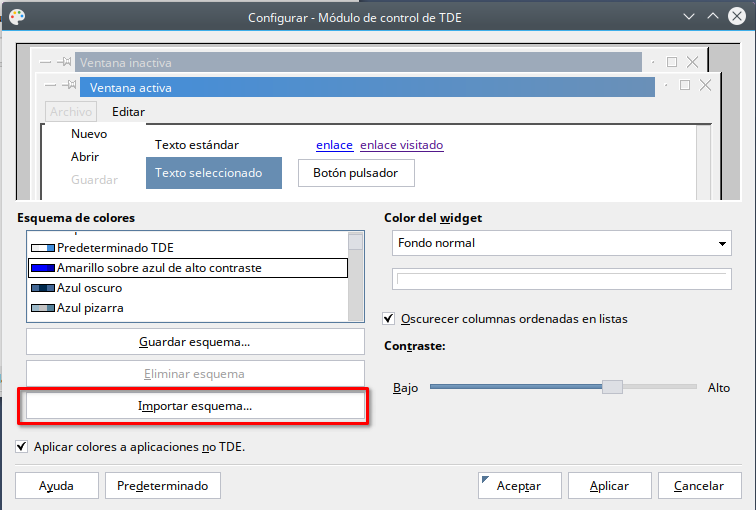Click the shade-up chevron in title bar
Screen dimensions: 756x510
[x=713, y=16]
